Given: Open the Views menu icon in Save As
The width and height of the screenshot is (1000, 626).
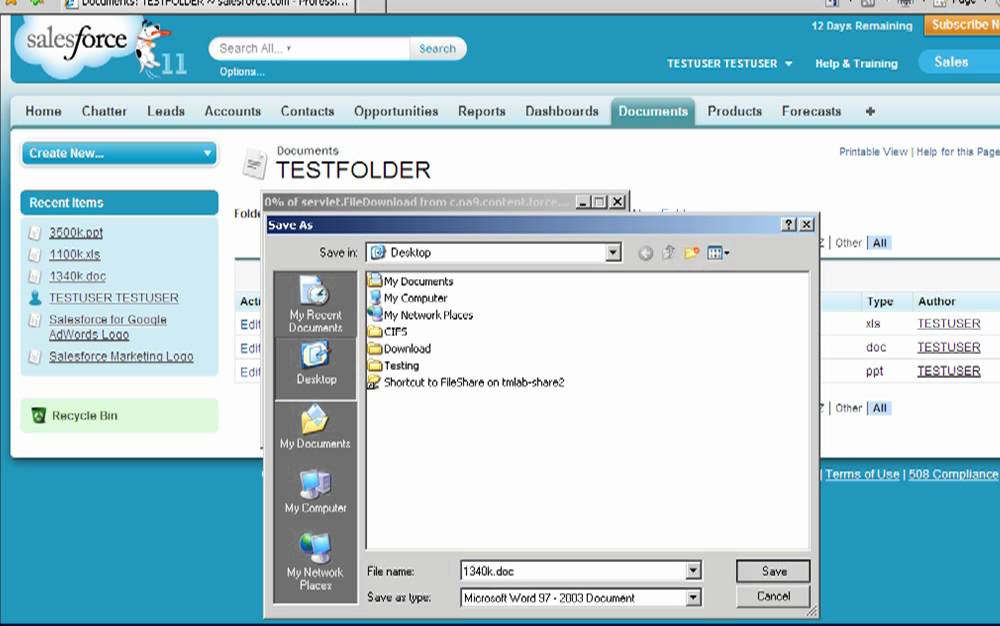Looking at the screenshot, I should [718, 253].
